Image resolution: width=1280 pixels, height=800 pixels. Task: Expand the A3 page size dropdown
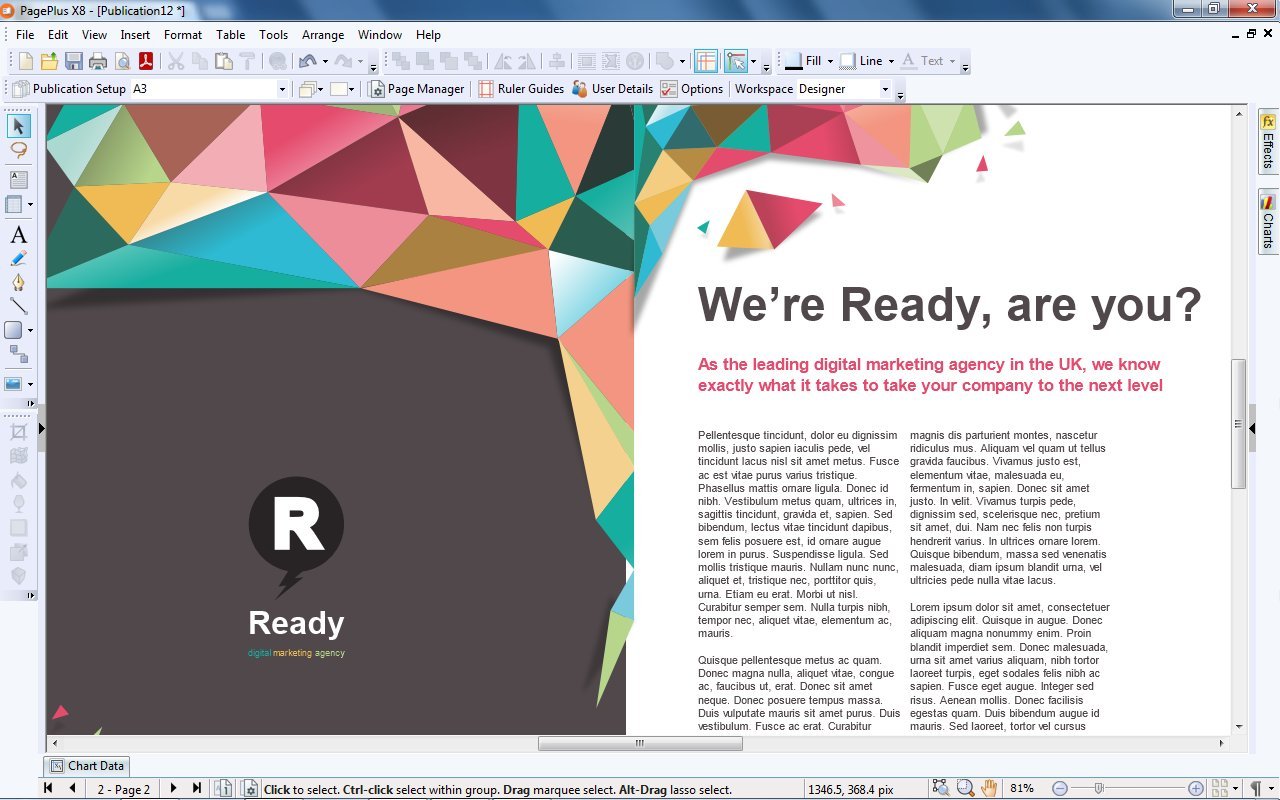281,89
